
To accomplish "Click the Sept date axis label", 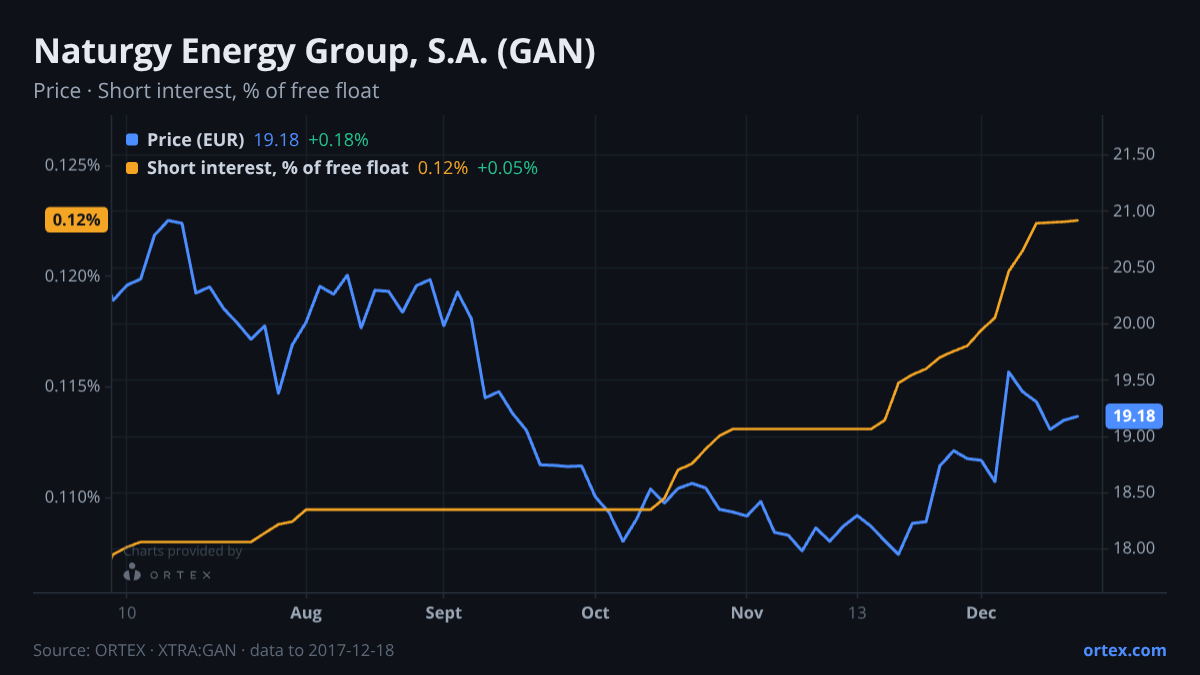I will (443, 612).
